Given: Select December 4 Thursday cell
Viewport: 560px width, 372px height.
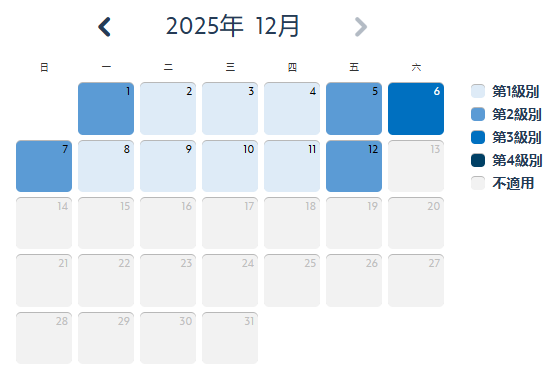Looking at the screenshot, I should (x=292, y=109).
